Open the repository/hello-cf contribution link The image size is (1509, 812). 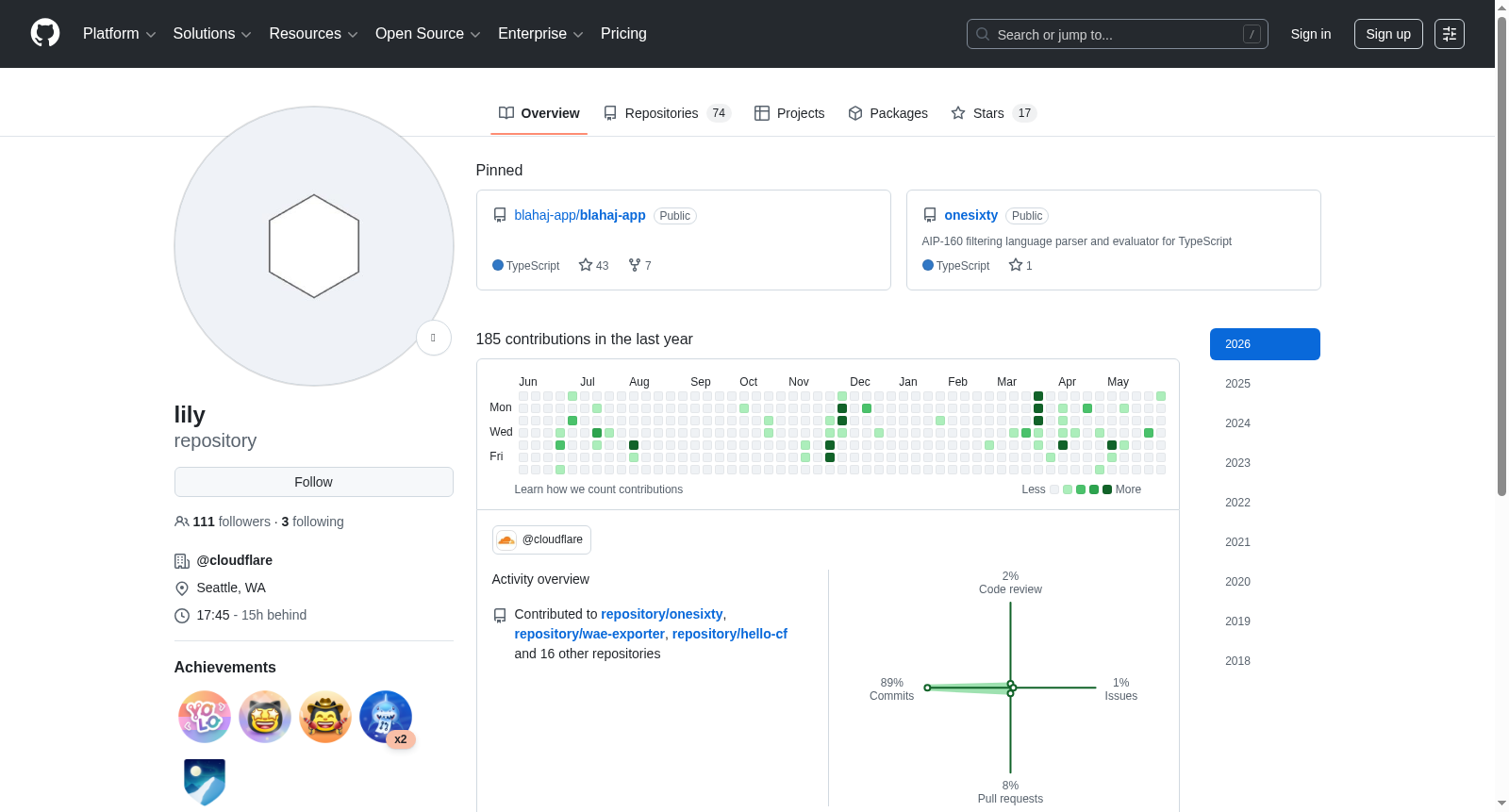[730, 634]
